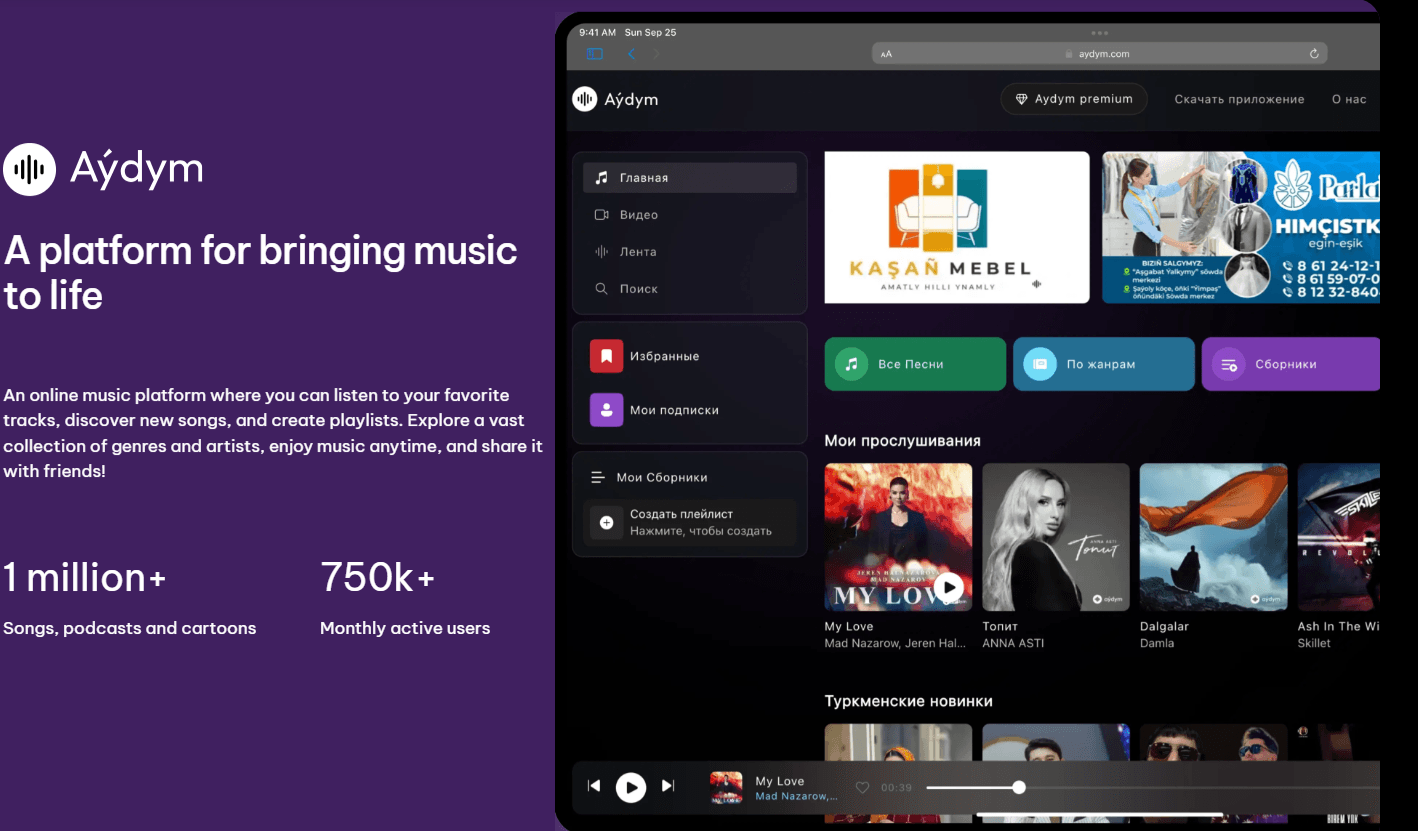Screen dimensions: 1418x831
Task: Click the My Love title under the cover
Action: tap(849, 626)
